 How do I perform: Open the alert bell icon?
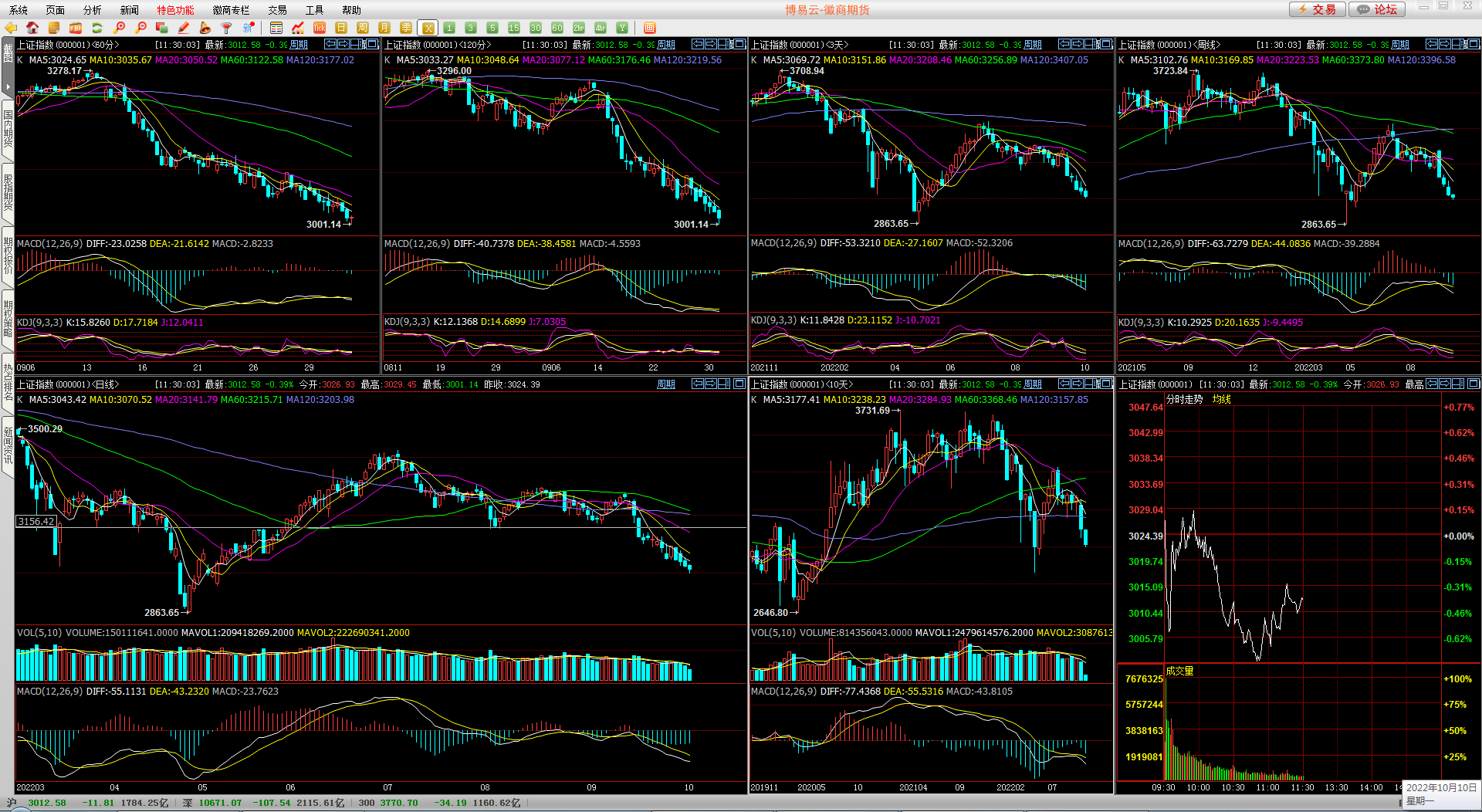click(205, 28)
